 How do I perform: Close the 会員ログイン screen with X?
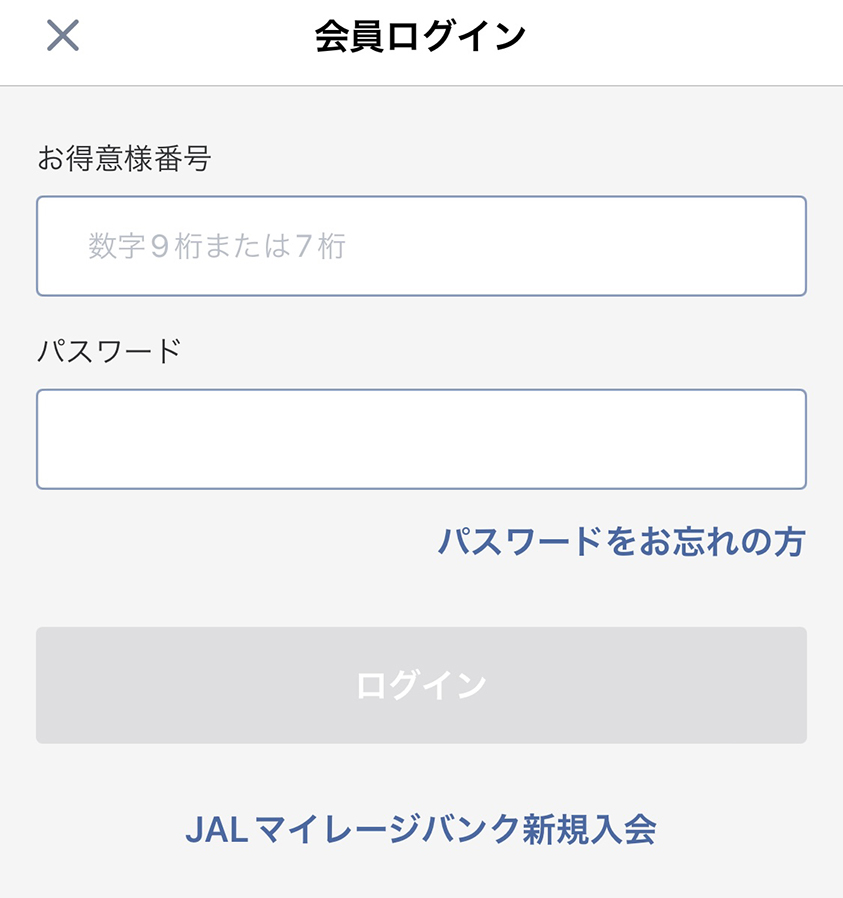(62, 36)
